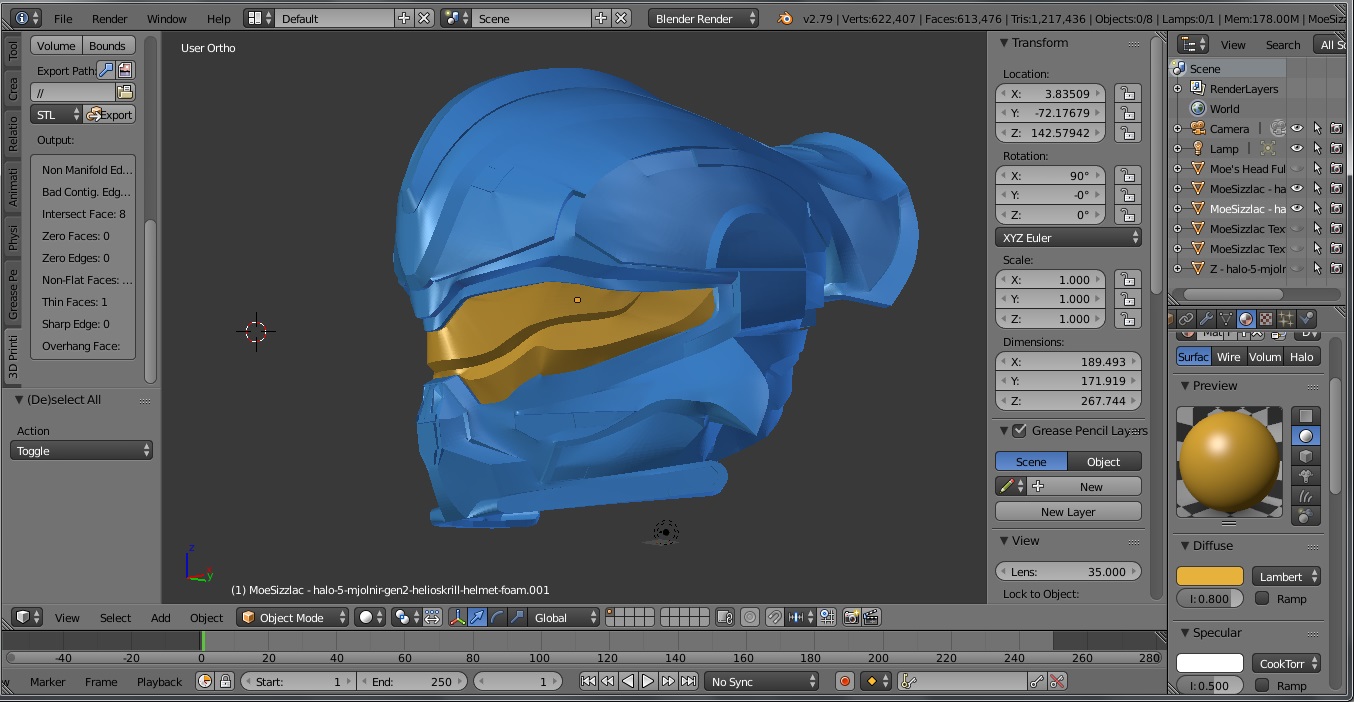1360x702 pixels.
Task: Lock the X location padlock icon
Action: (x=1127, y=94)
